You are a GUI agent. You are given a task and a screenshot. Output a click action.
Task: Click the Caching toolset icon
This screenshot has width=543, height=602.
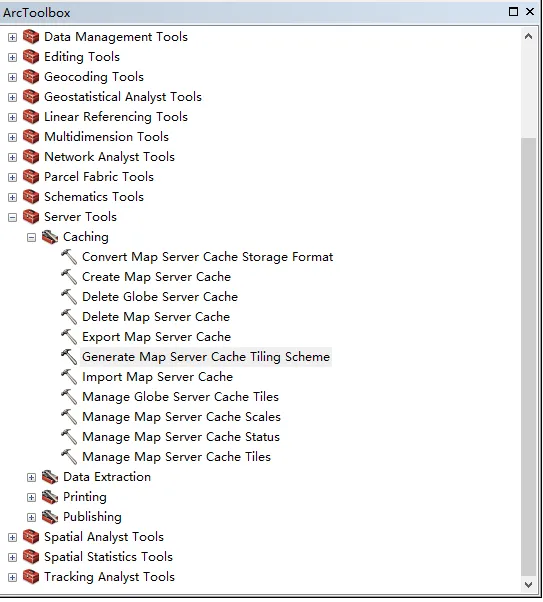pyautogui.click(x=50, y=237)
